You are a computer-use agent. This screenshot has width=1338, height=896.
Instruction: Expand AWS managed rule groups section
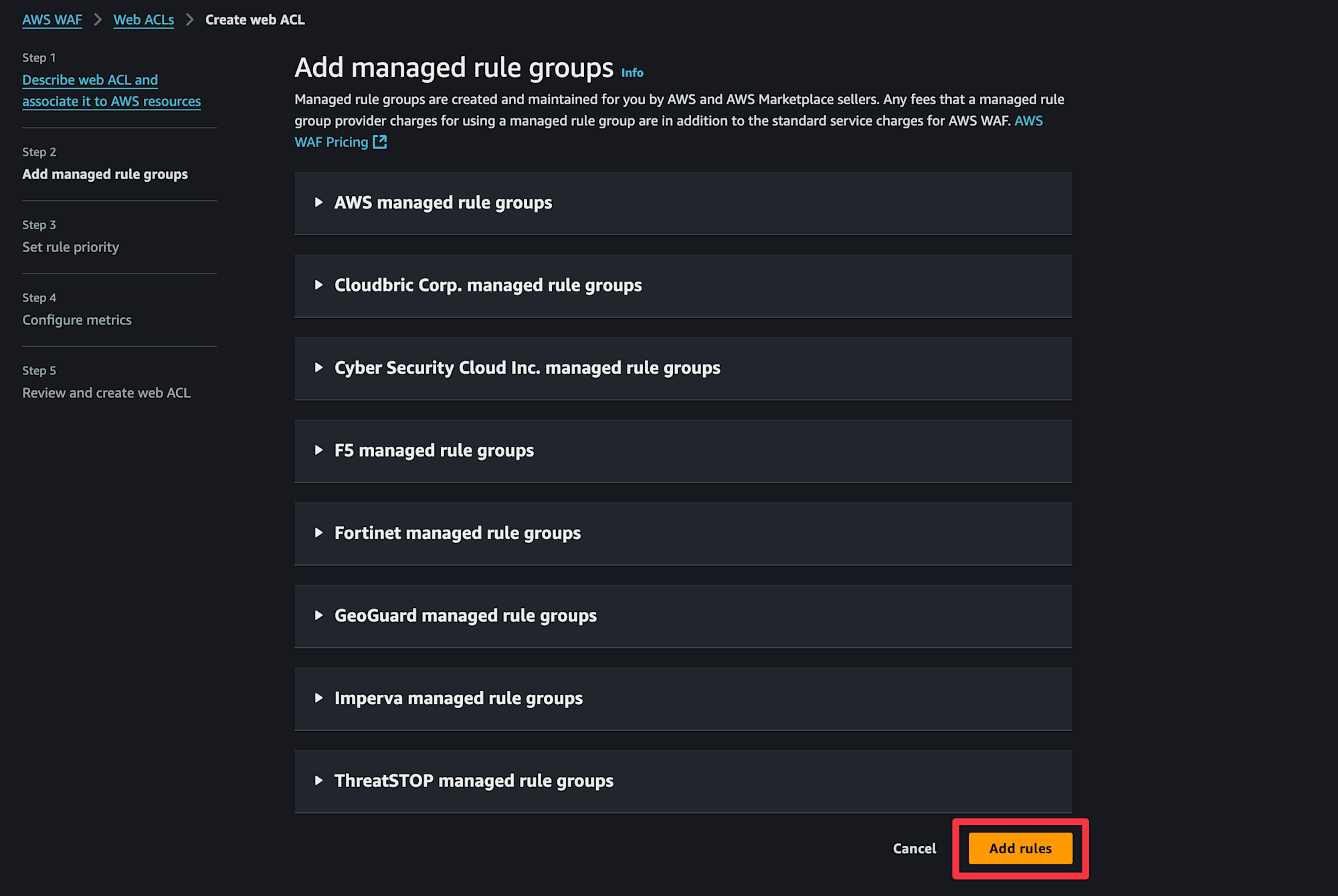click(683, 203)
